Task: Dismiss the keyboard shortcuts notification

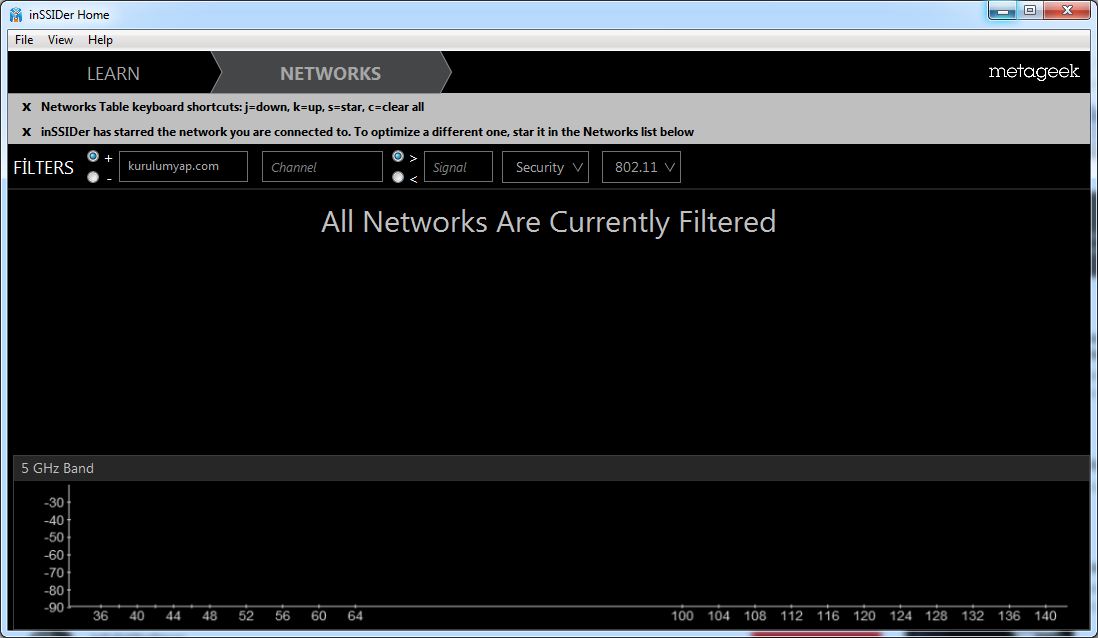Action: pos(27,107)
